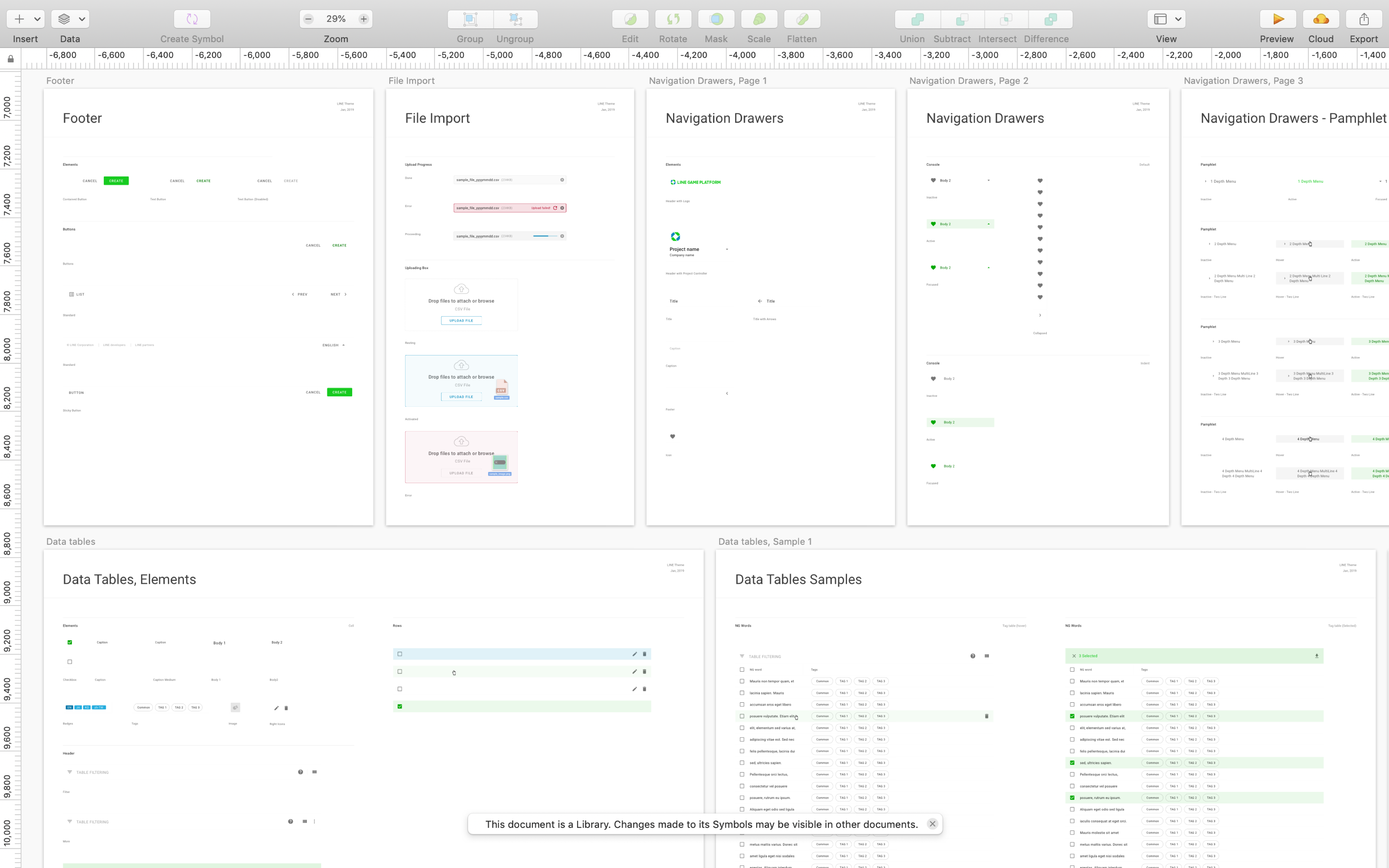Viewport: 1389px width, 868px height.
Task: Zoom in with the plus button
Action: pos(363,19)
